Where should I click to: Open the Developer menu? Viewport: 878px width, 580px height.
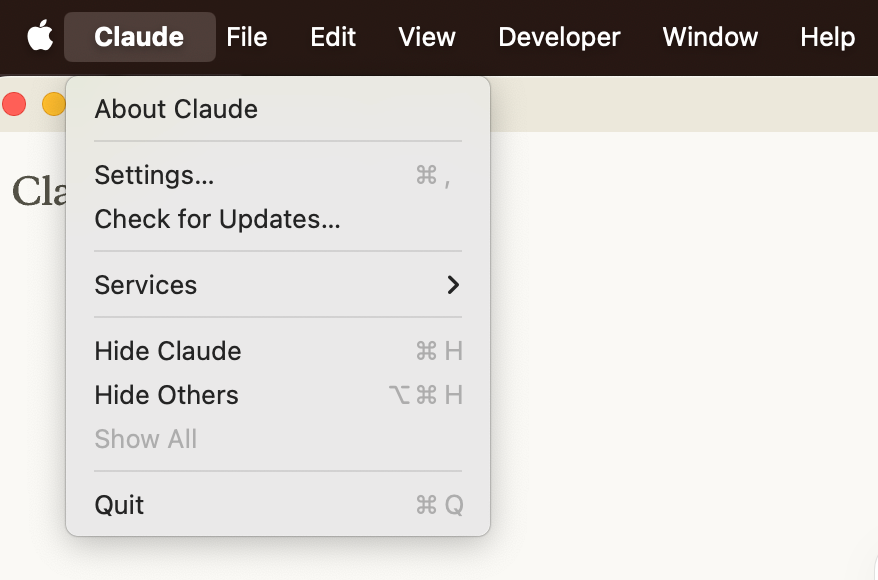559,37
